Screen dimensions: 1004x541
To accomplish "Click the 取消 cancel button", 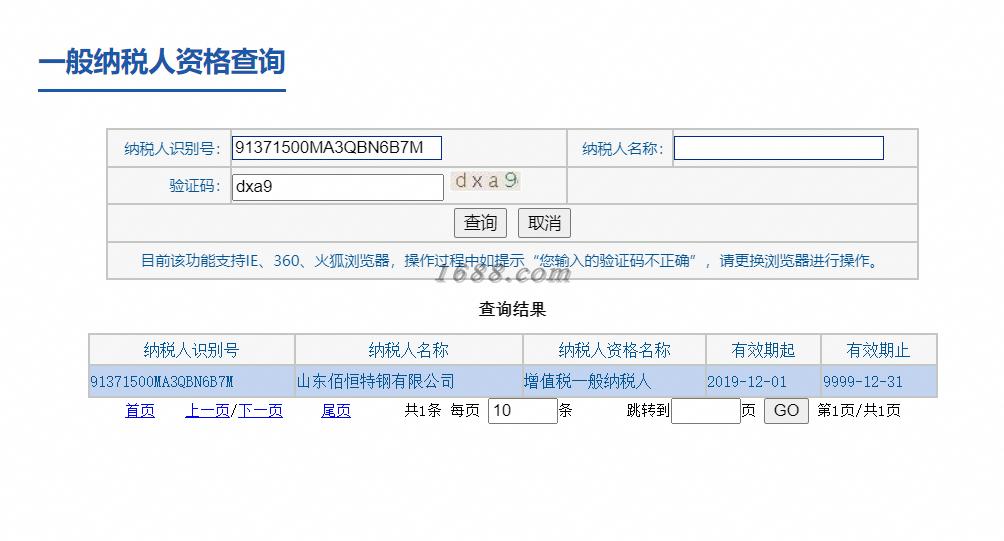I will pos(544,223).
